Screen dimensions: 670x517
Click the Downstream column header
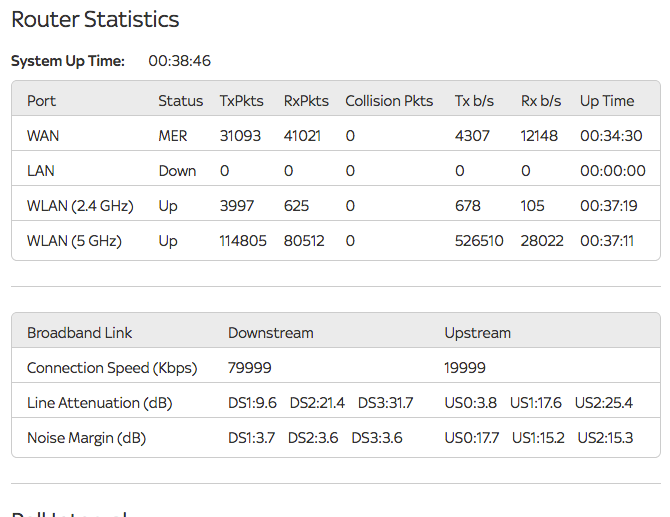(270, 333)
